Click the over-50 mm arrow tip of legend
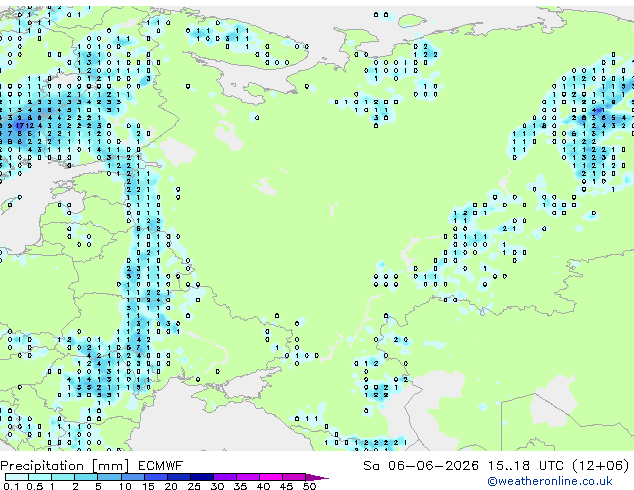This screenshot has height=490, width=634. pyautogui.click(x=317, y=477)
